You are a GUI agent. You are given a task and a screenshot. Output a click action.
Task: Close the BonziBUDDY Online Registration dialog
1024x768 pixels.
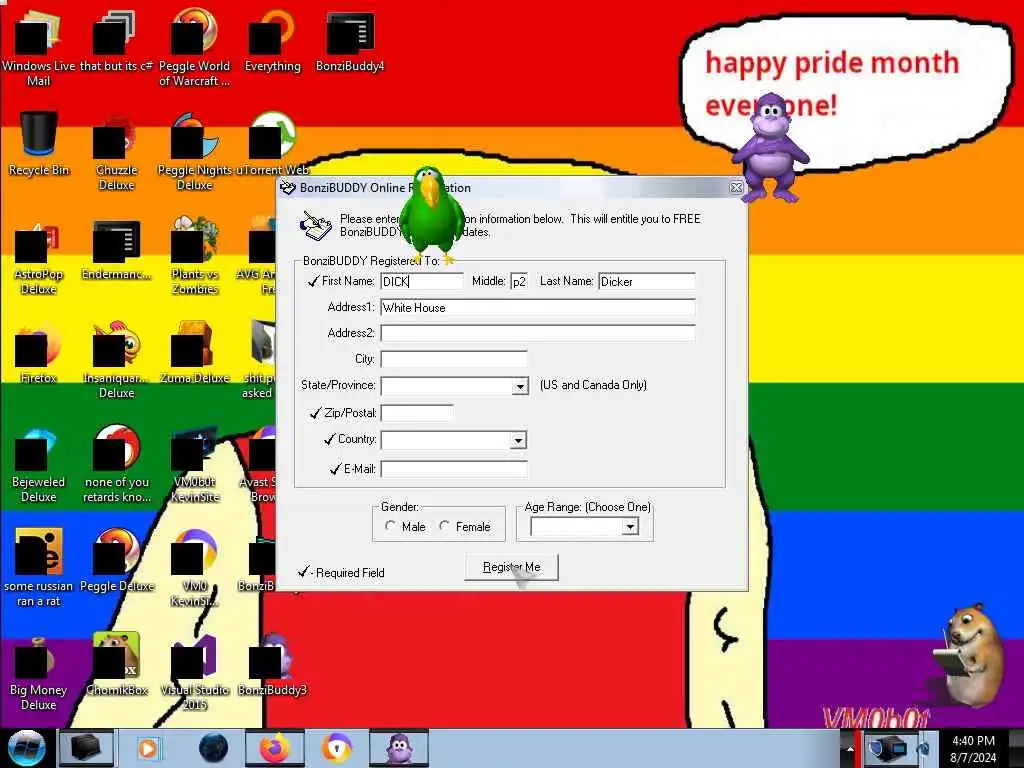736,187
